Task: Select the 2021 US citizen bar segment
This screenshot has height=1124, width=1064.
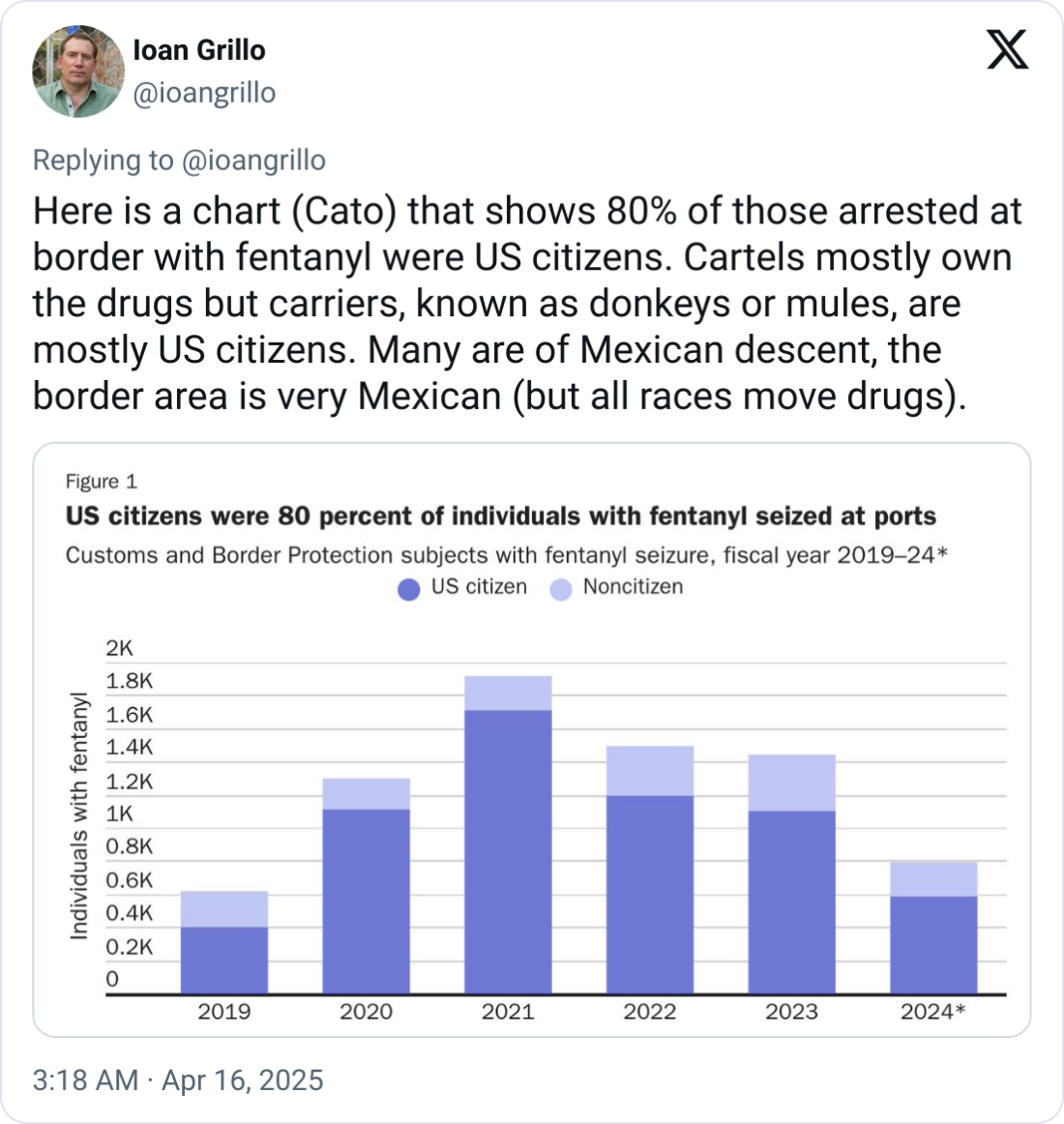Action: pyautogui.click(x=508, y=851)
